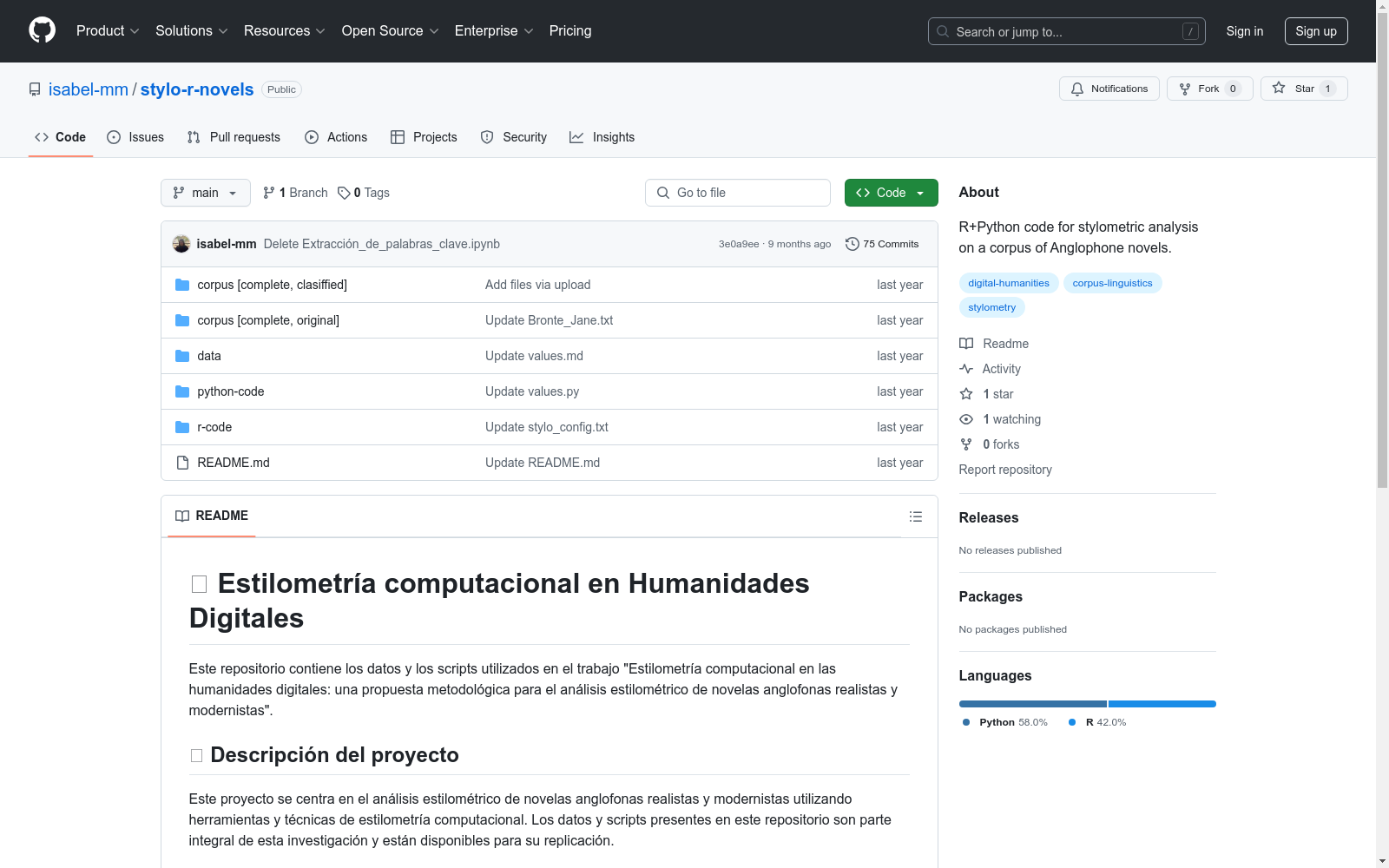Click the pulse icon next to Activity

pyautogui.click(x=966, y=369)
